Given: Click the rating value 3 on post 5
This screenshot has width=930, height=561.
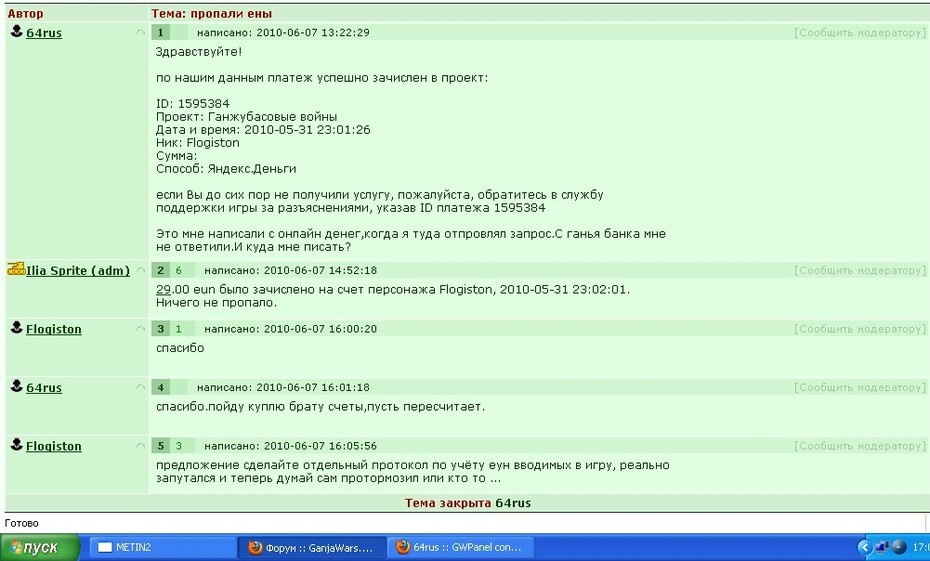Looking at the screenshot, I should click(x=179, y=445).
